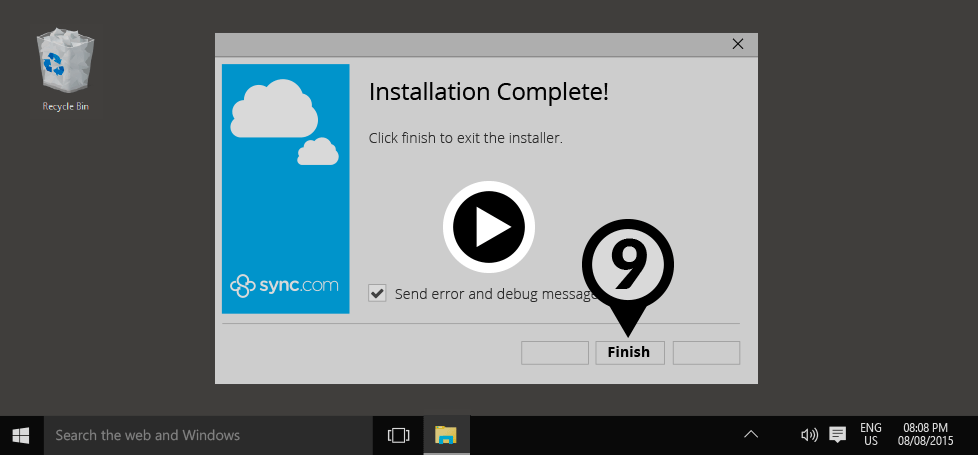Screen dimensions: 978x455
Task: Uncheck the Send error and debug messages checkbox
Action: 378,293
